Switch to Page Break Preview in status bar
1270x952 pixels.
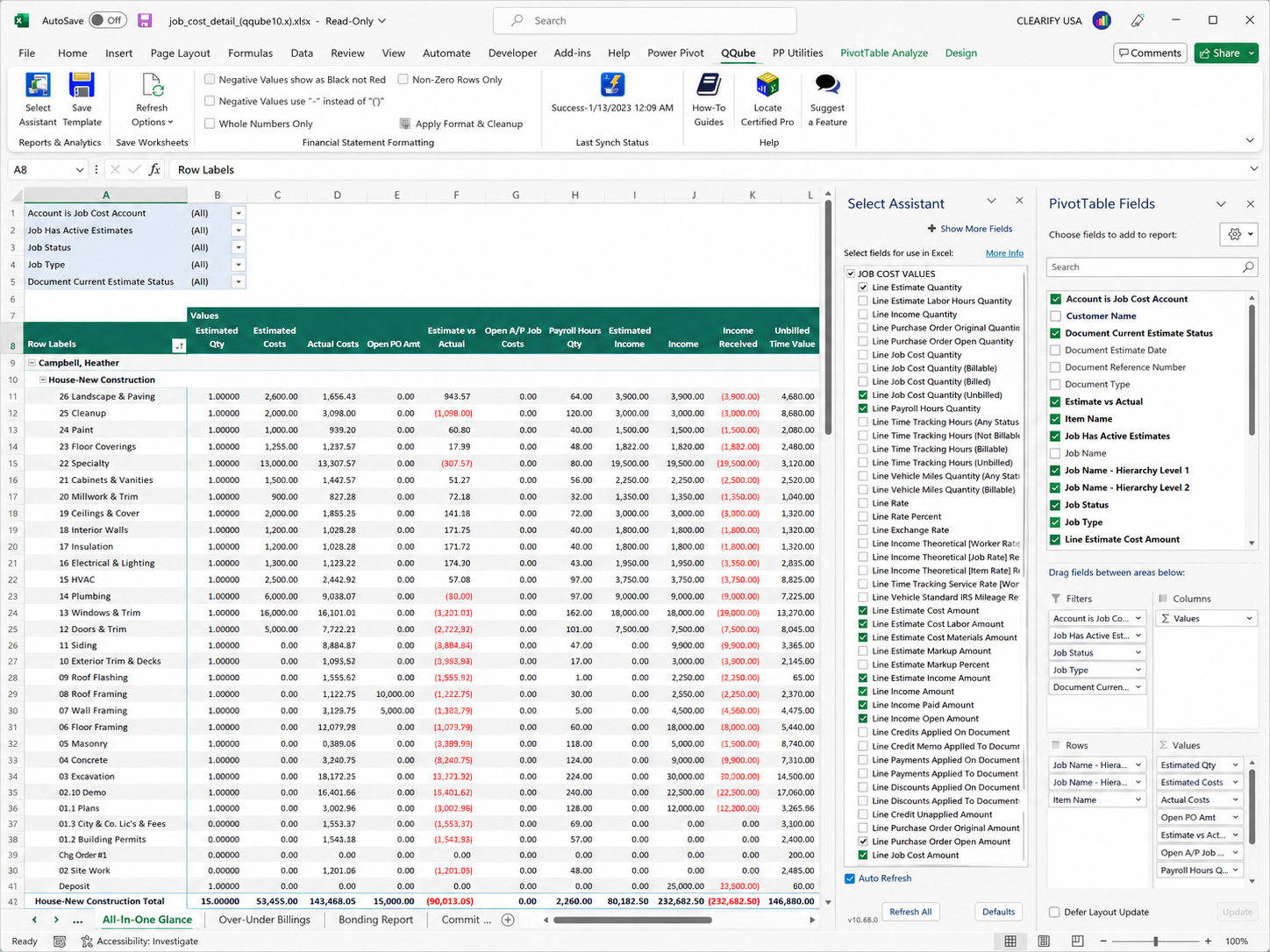1077,941
